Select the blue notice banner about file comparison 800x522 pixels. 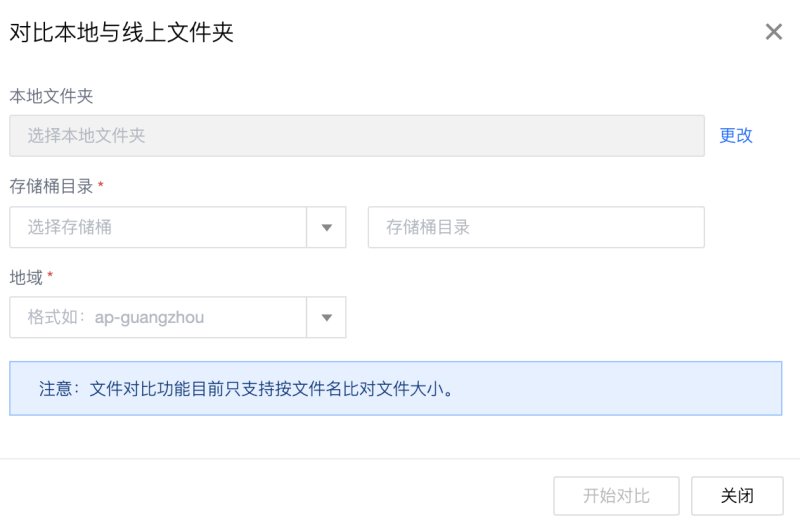(x=395, y=388)
